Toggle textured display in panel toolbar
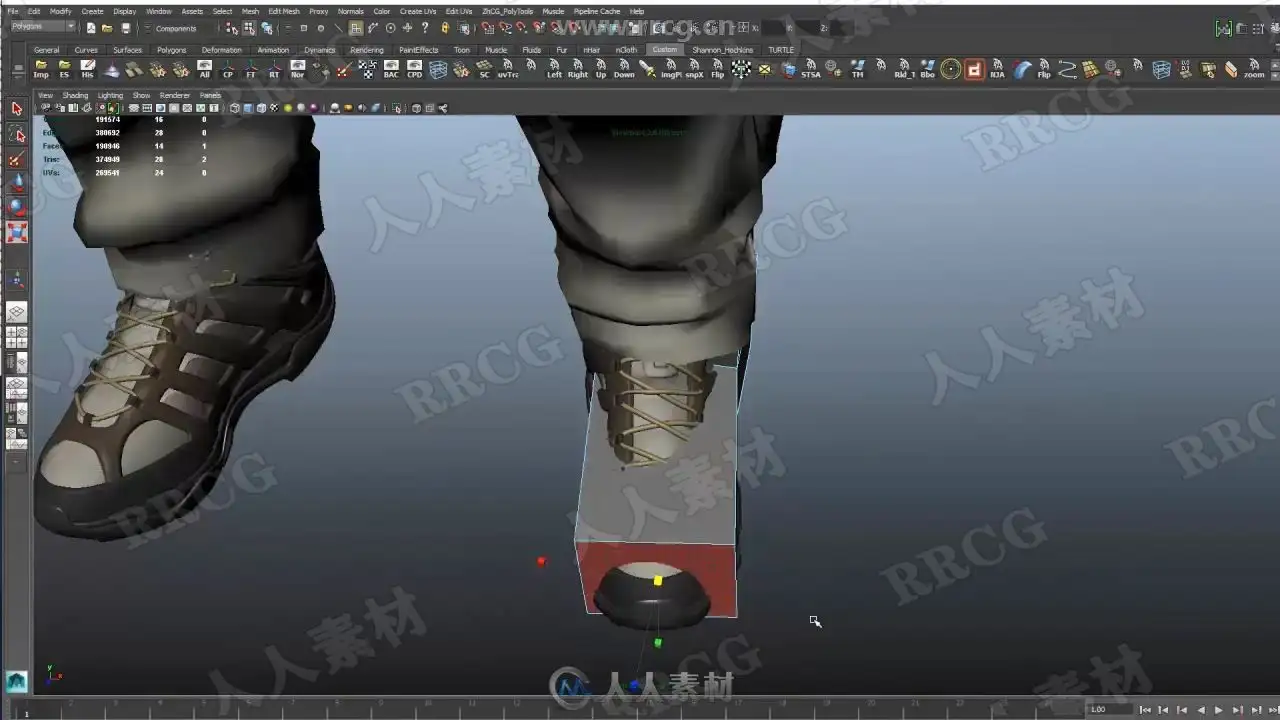Image resolution: width=1280 pixels, height=720 pixels. pyautogui.click(x=273, y=108)
